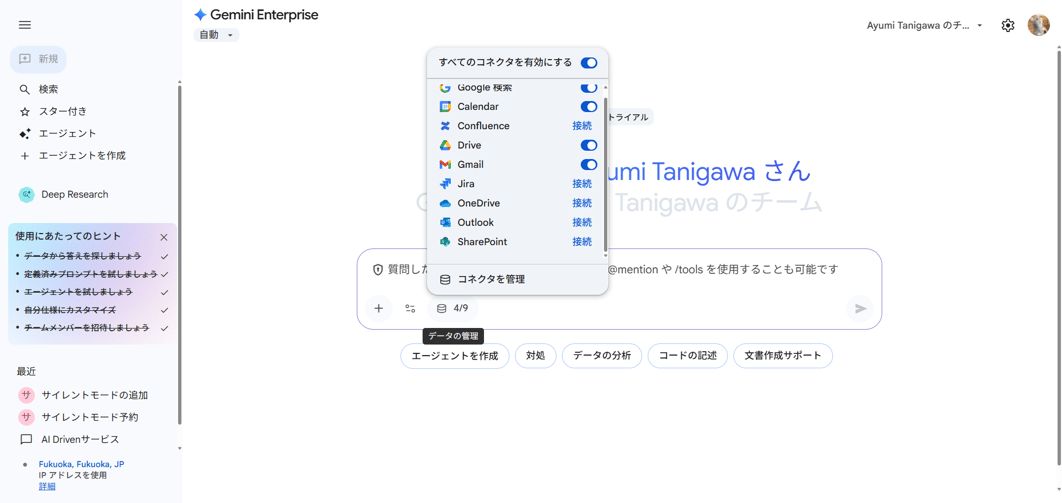Click the エージェントを作成 suggestion chip
Image resolution: width=1062 pixels, height=503 pixels.
click(455, 356)
